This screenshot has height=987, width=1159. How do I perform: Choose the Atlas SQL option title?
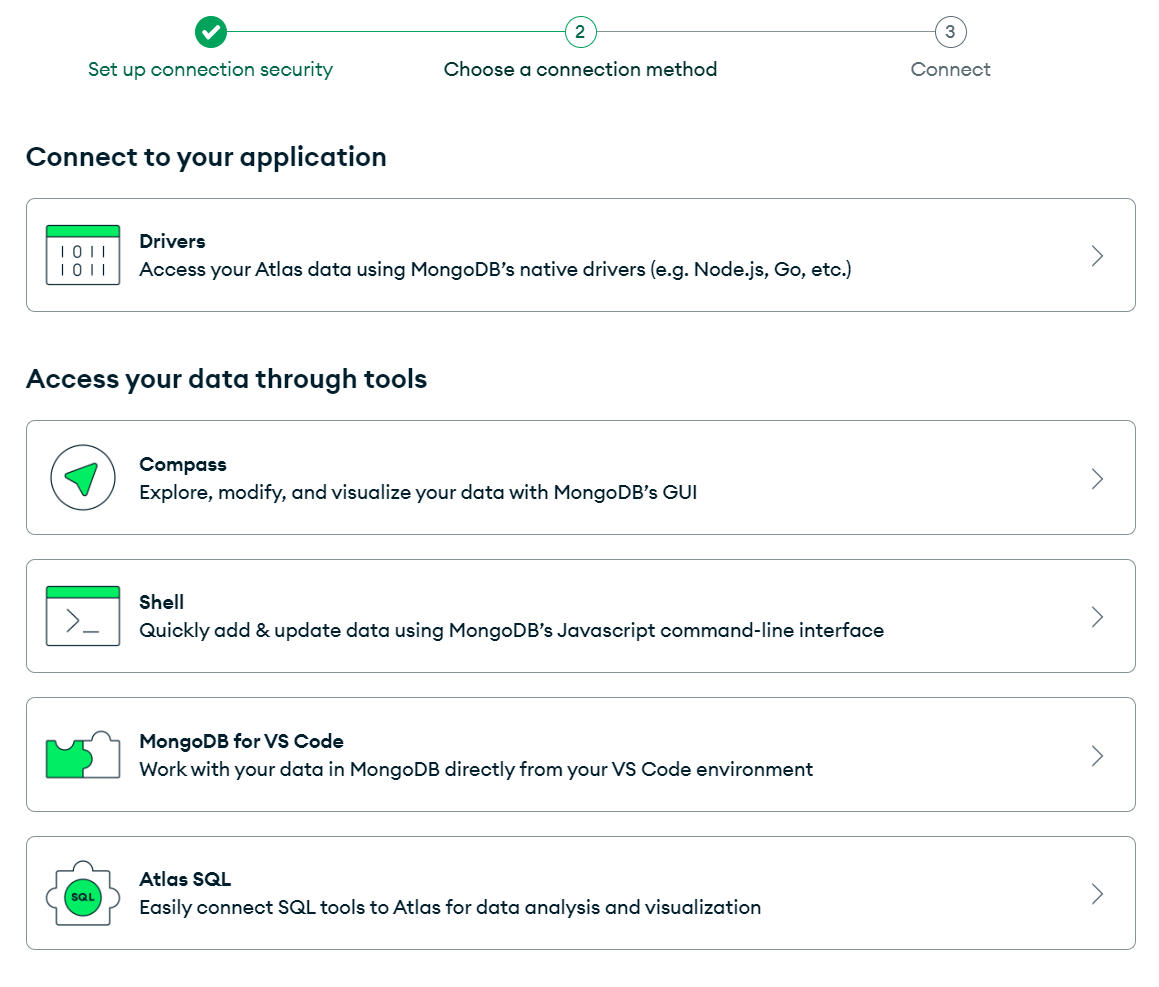(x=185, y=879)
